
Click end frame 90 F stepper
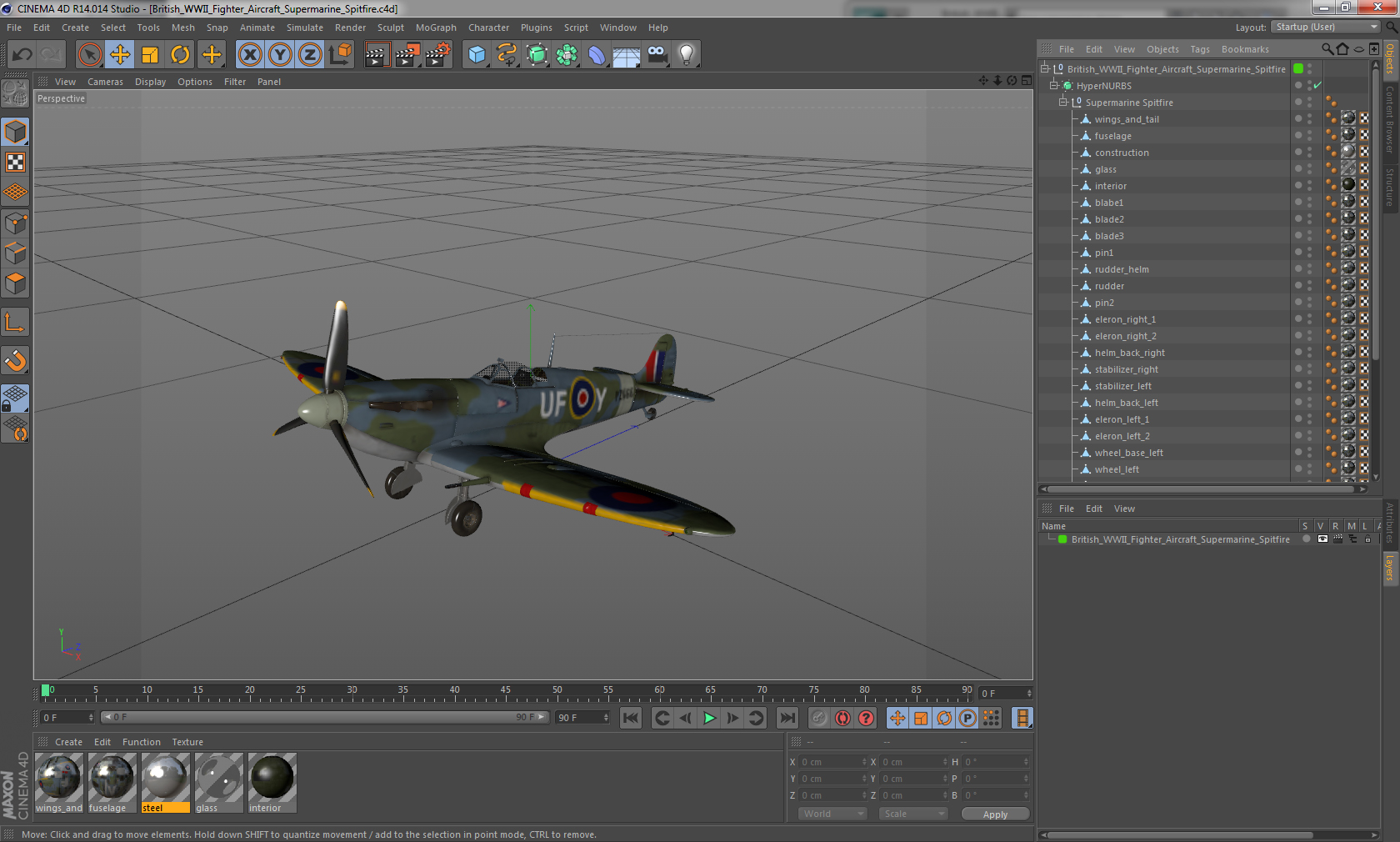606,718
